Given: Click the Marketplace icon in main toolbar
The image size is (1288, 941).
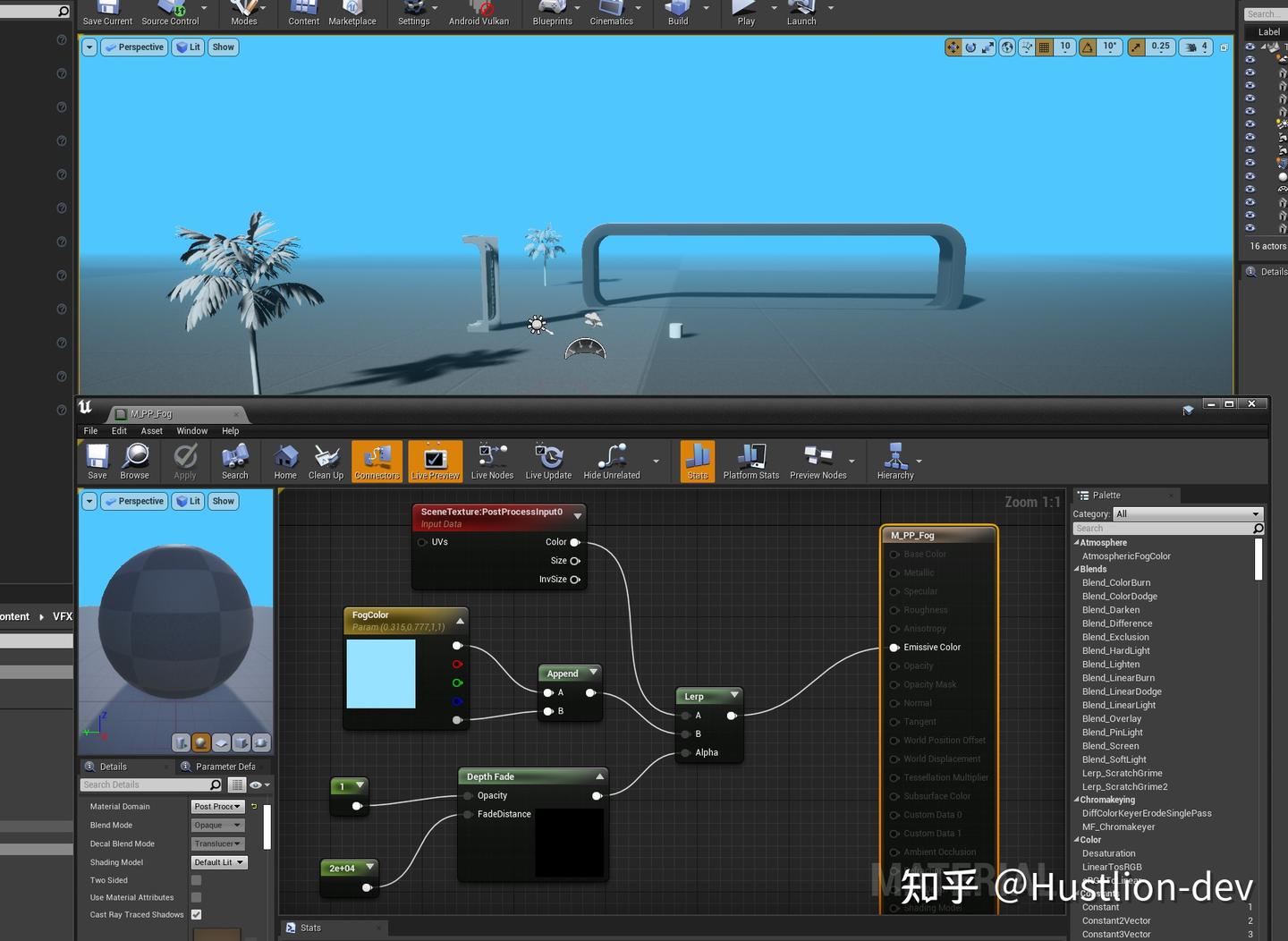Looking at the screenshot, I should 352,13.
